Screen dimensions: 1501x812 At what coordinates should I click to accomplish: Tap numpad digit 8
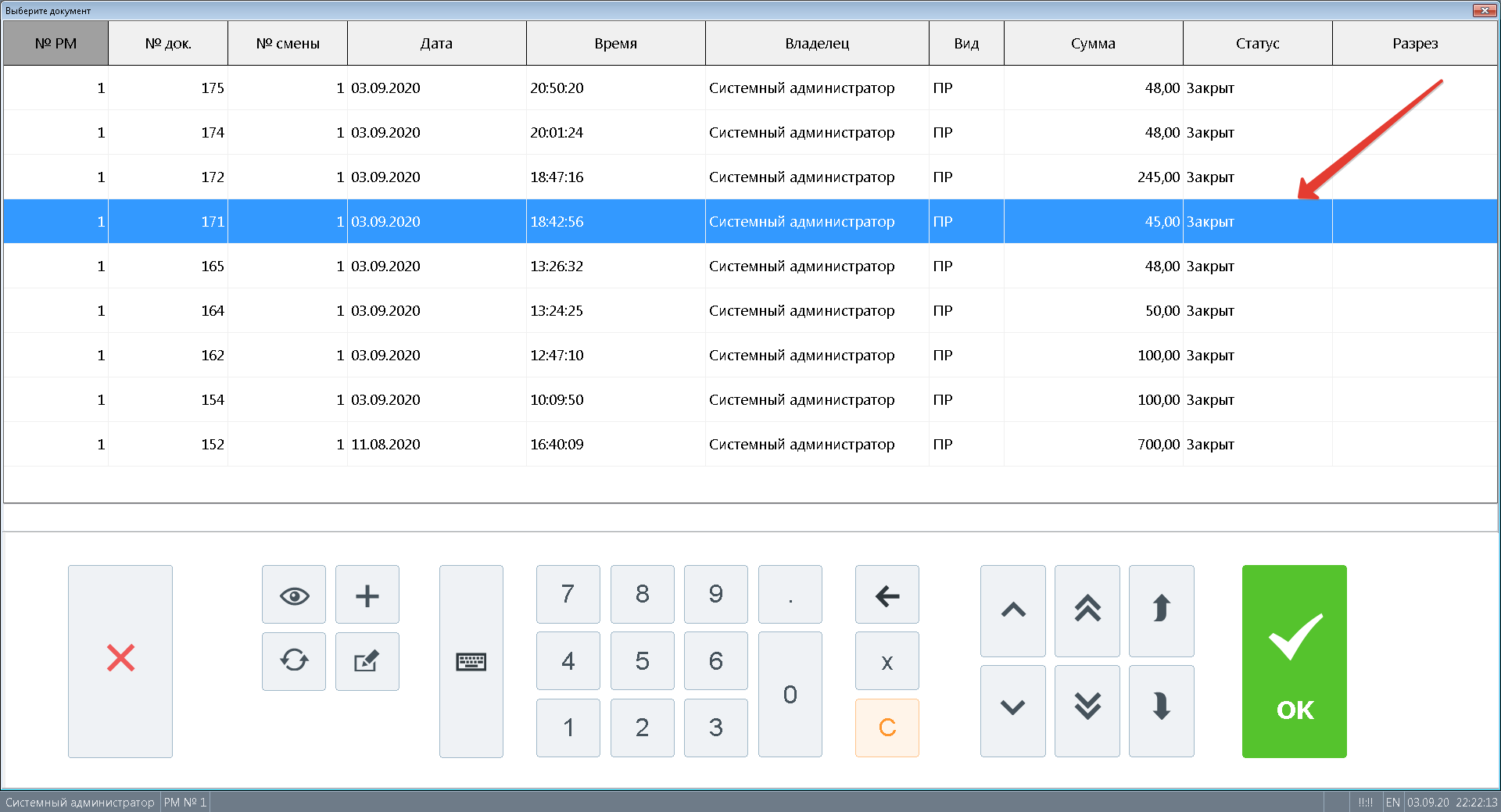click(x=643, y=595)
